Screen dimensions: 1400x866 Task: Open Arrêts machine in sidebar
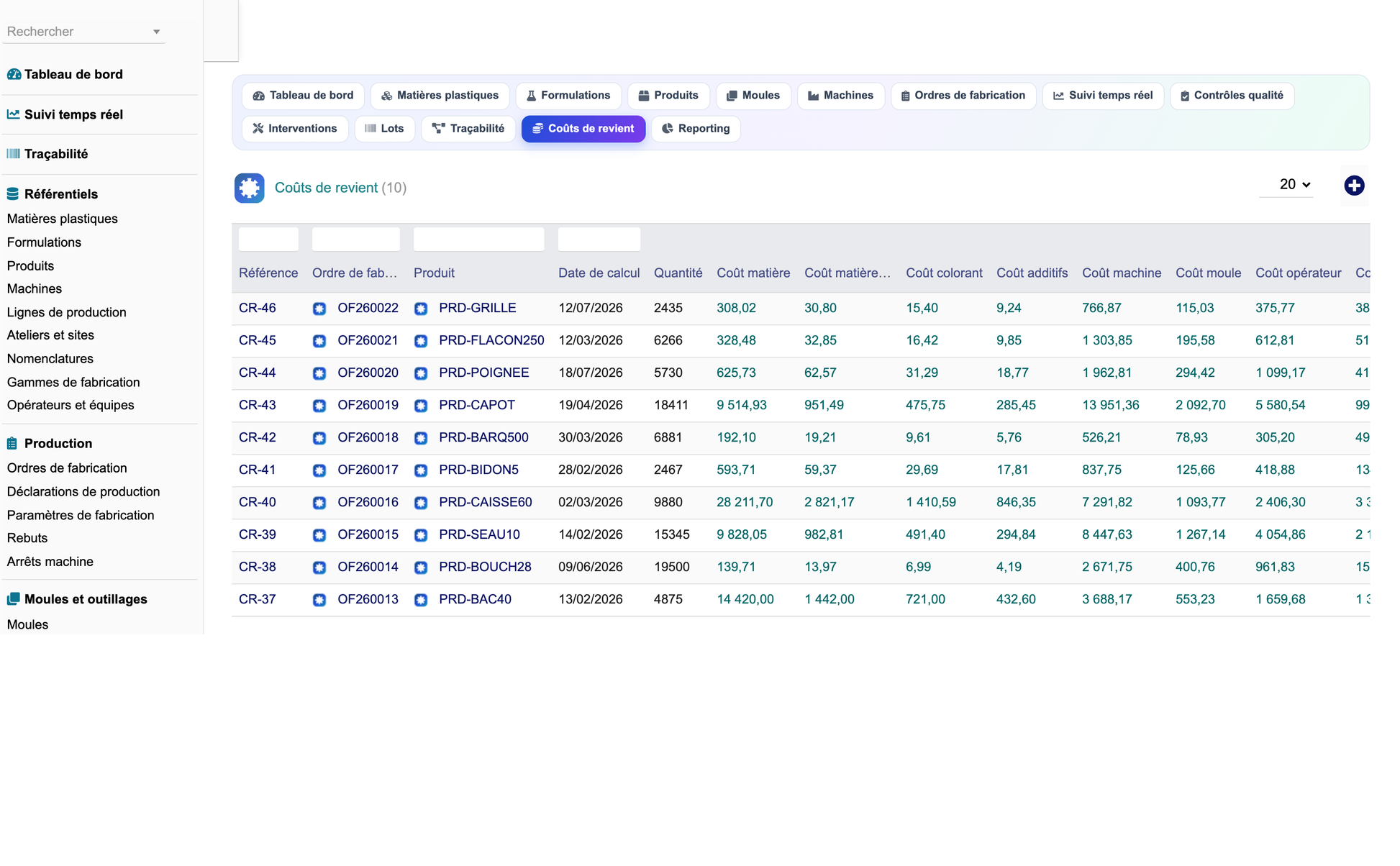(50, 562)
